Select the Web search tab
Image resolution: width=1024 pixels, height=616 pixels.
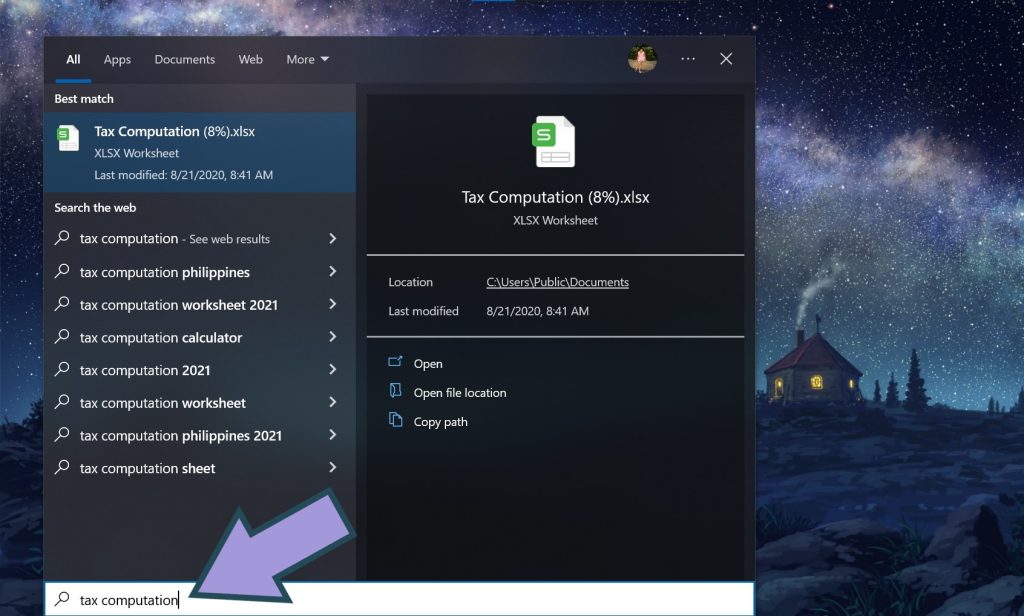[250, 59]
